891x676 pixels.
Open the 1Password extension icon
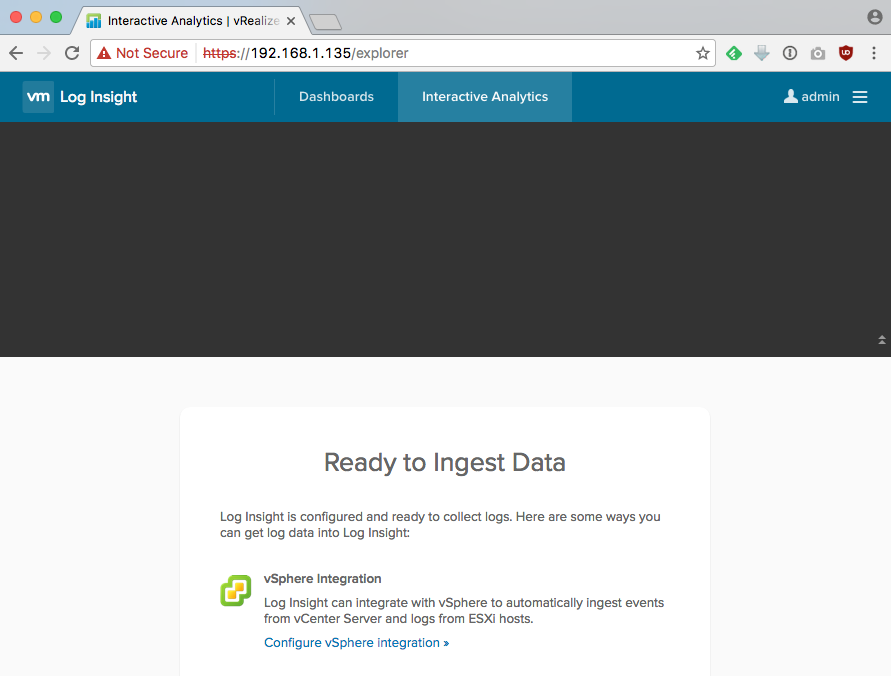(x=790, y=52)
